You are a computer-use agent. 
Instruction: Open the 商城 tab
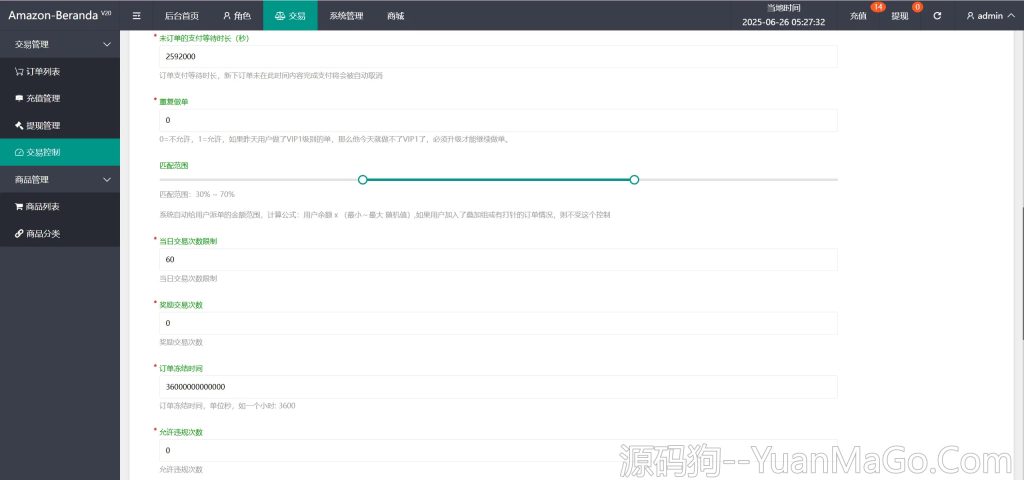click(396, 16)
